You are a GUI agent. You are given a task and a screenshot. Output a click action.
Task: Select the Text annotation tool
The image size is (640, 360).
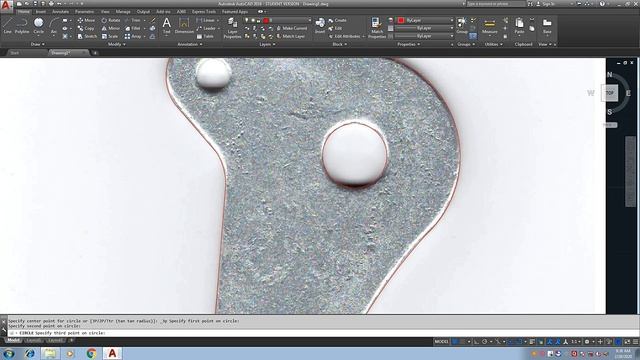coord(167,25)
